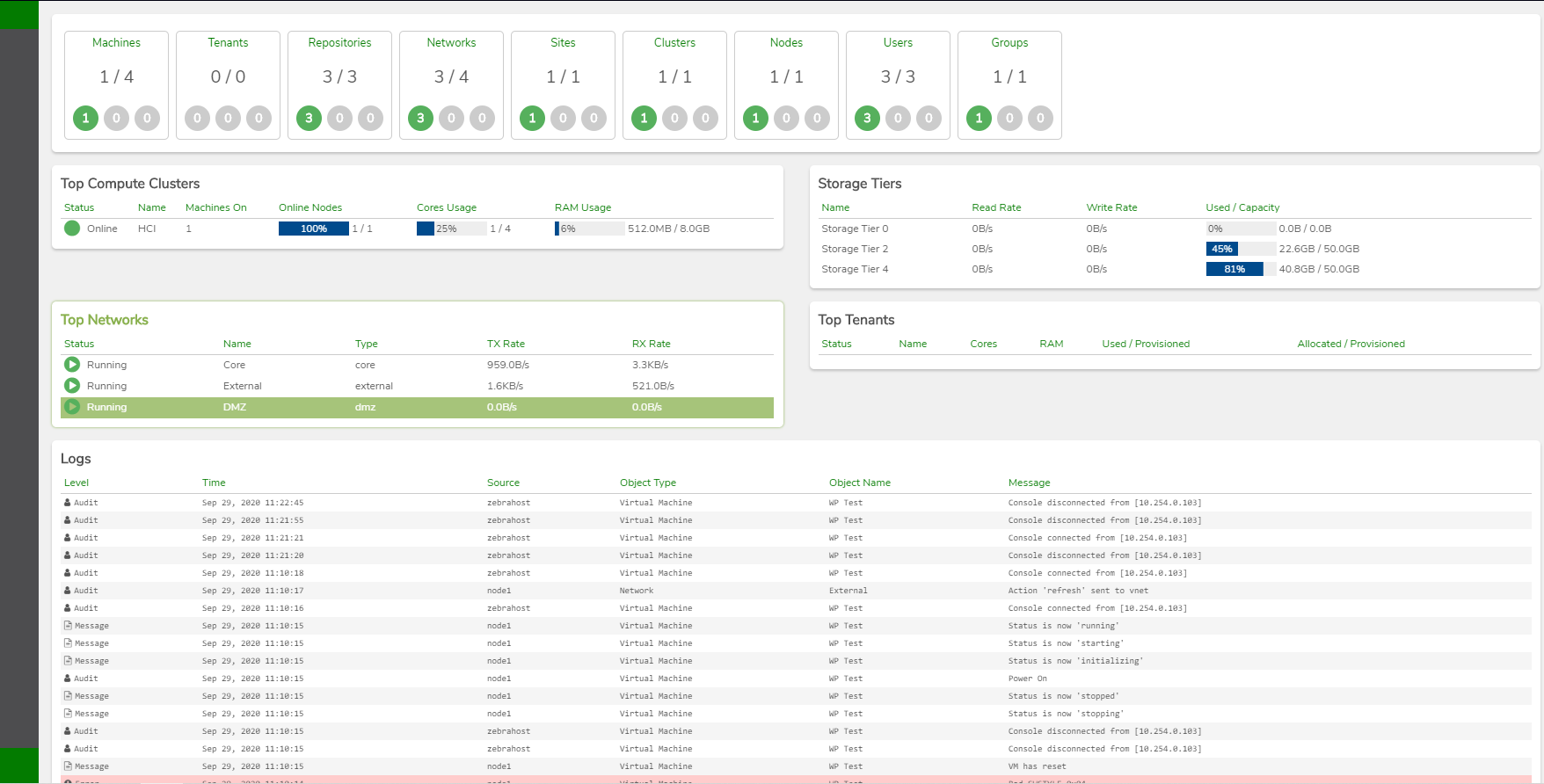Click the green count badge in Nodes card
1544x784 pixels.
(755, 118)
